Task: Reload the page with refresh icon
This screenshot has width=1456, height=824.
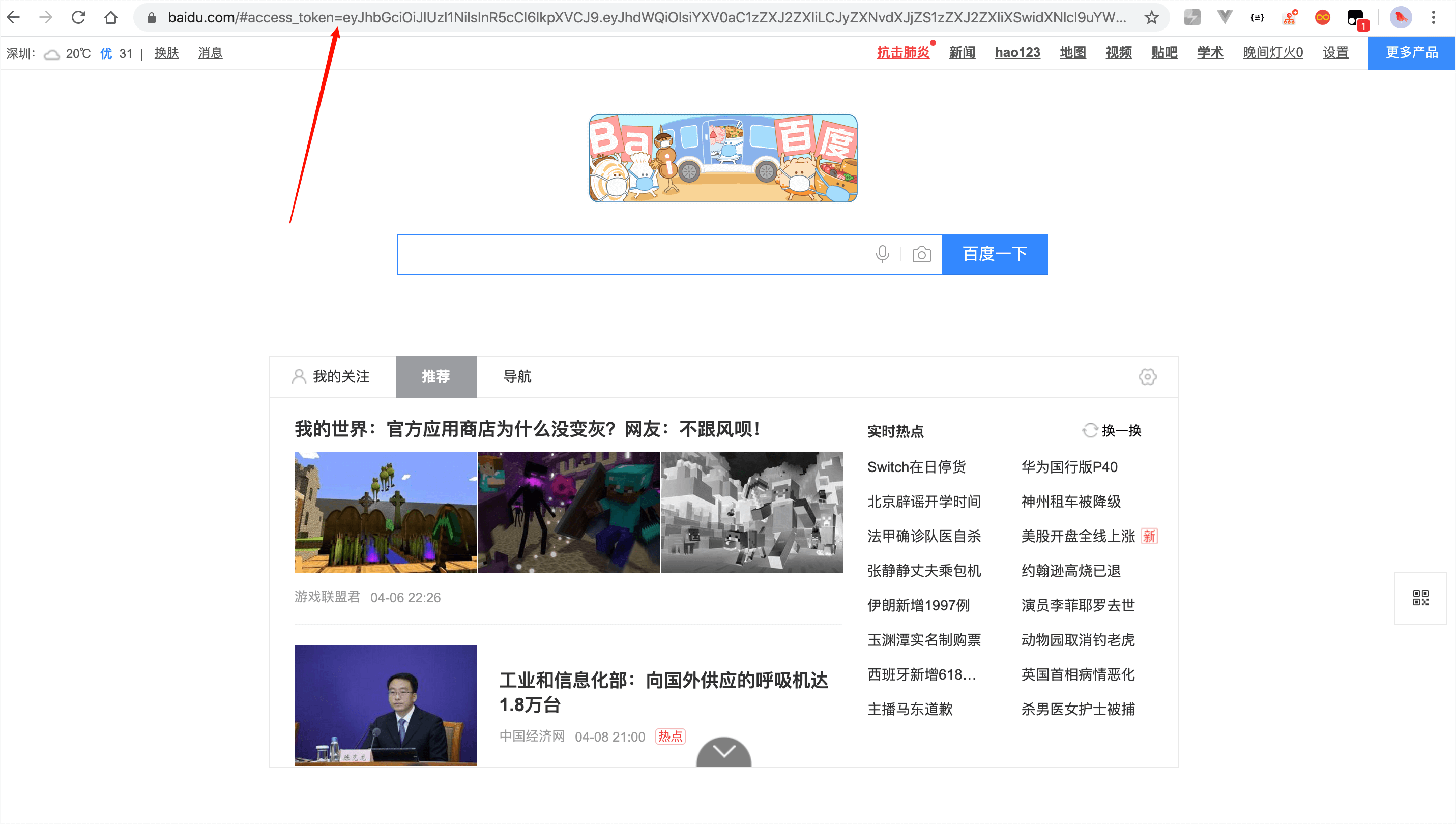Action: coord(79,17)
